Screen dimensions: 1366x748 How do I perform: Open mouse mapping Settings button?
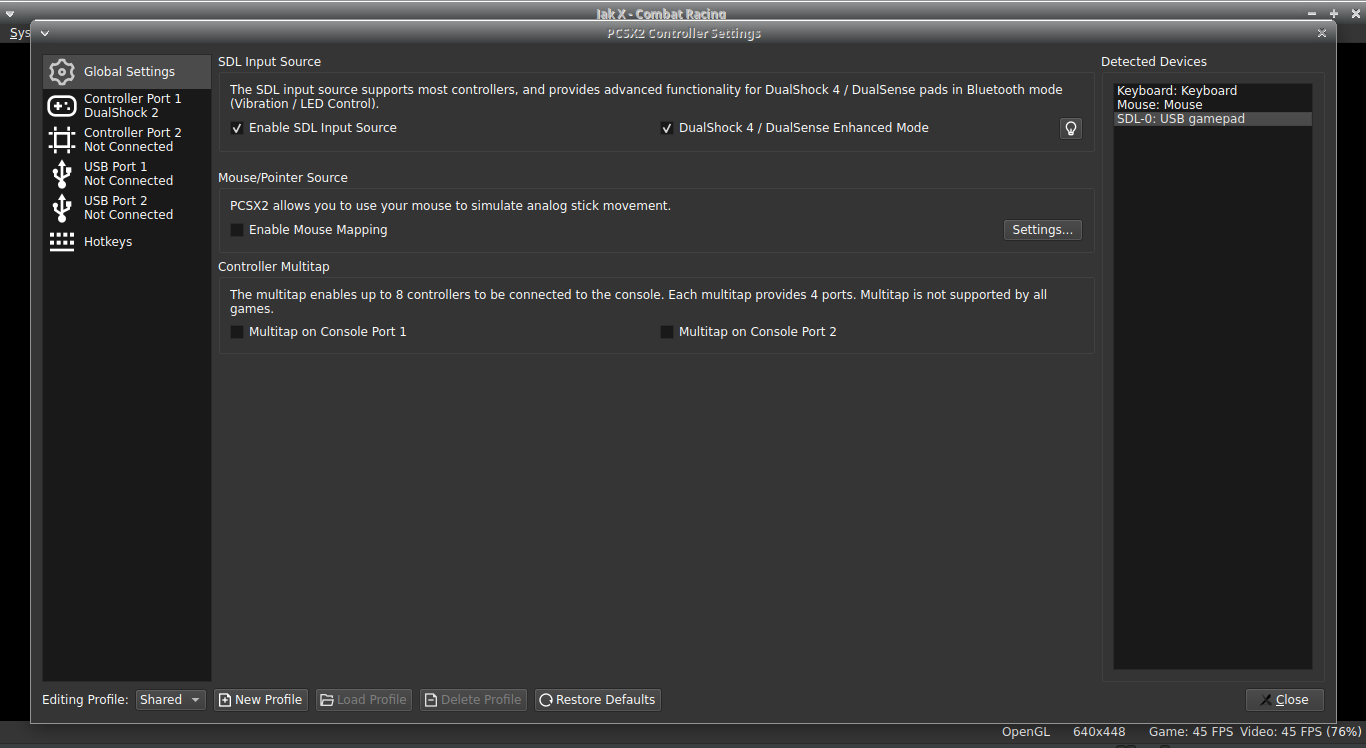coord(1042,229)
